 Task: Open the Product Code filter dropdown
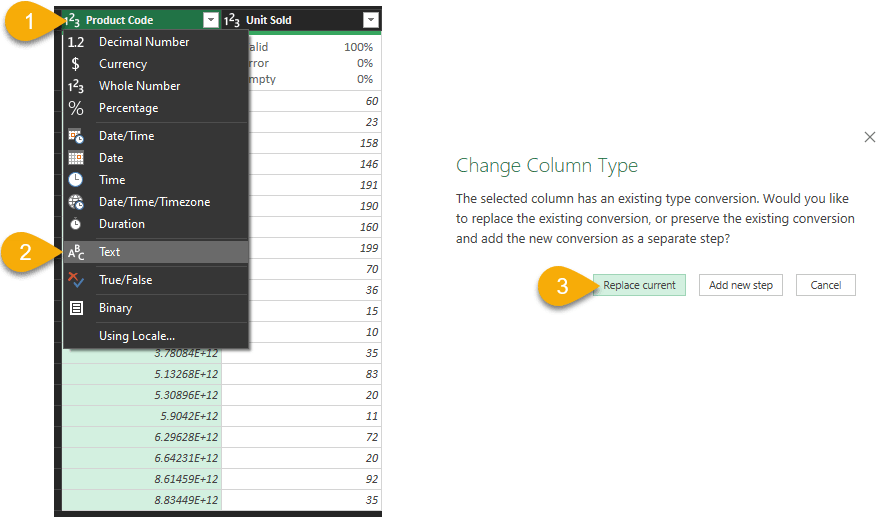coord(210,20)
